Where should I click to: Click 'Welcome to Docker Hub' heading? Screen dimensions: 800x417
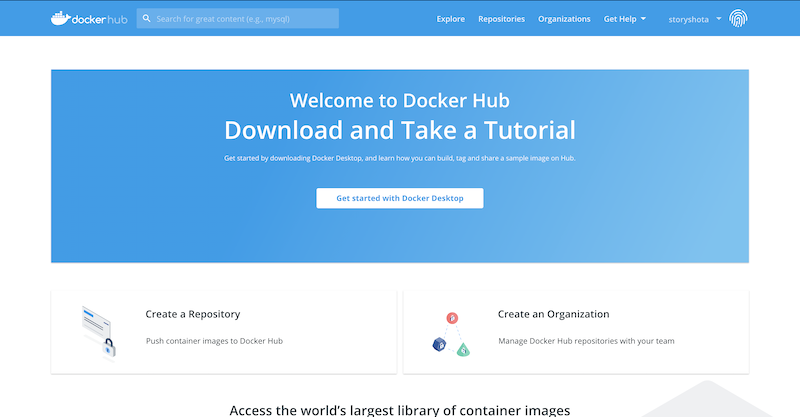point(400,101)
